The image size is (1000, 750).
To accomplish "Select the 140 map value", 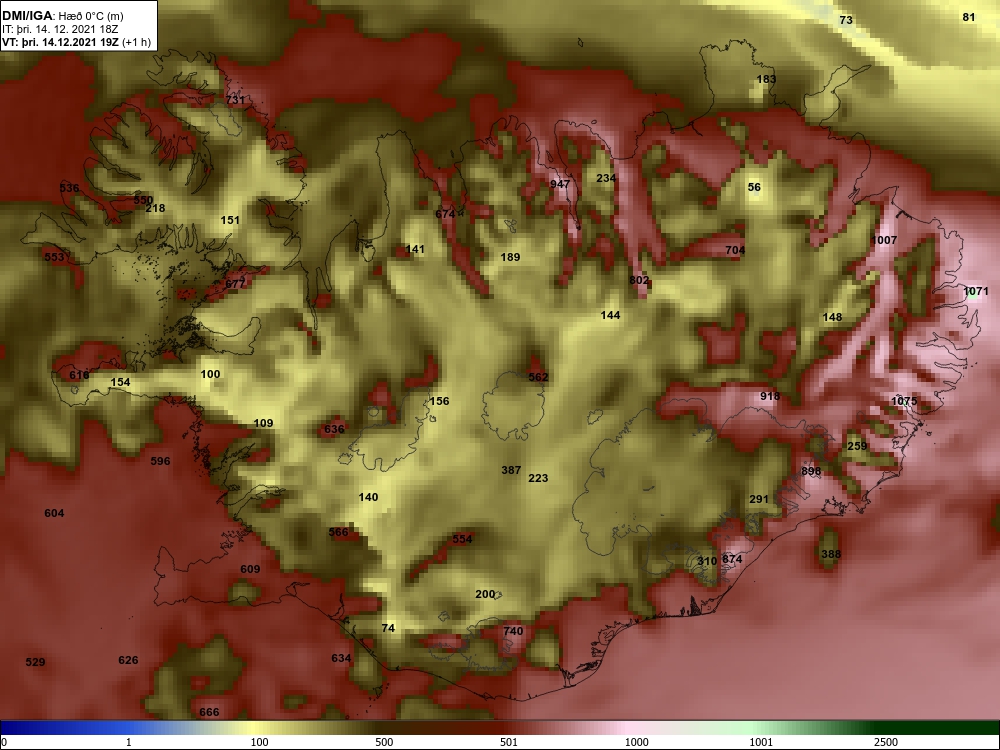I will [x=368, y=497].
